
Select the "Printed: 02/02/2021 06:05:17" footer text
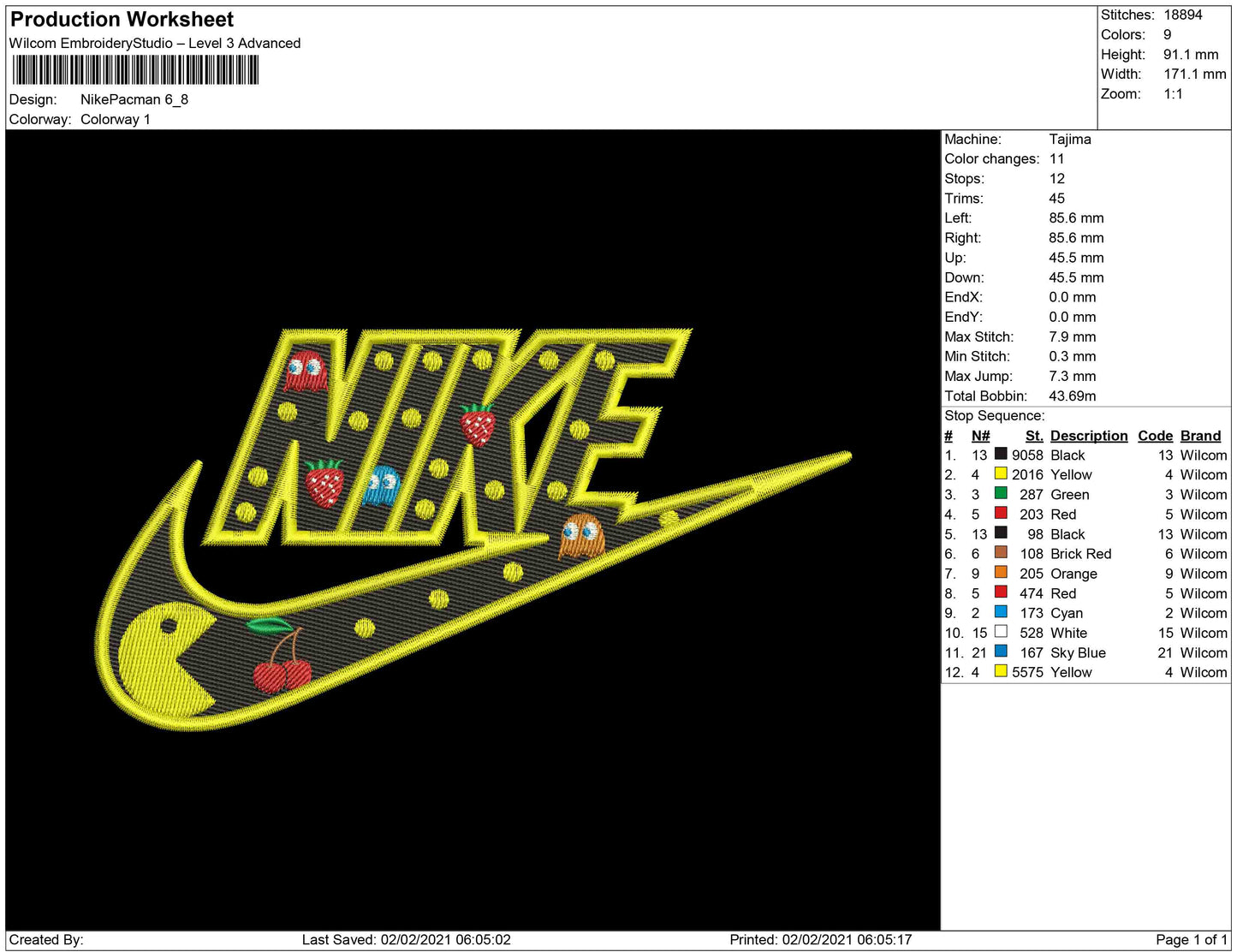pos(821,939)
